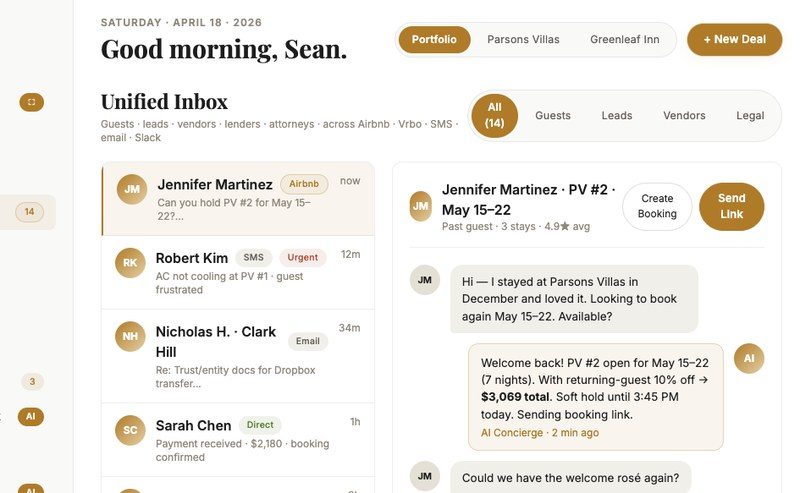Click the SMS tag on Robert Kim
Screen dimensions: 800x493
(x=254, y=257)
